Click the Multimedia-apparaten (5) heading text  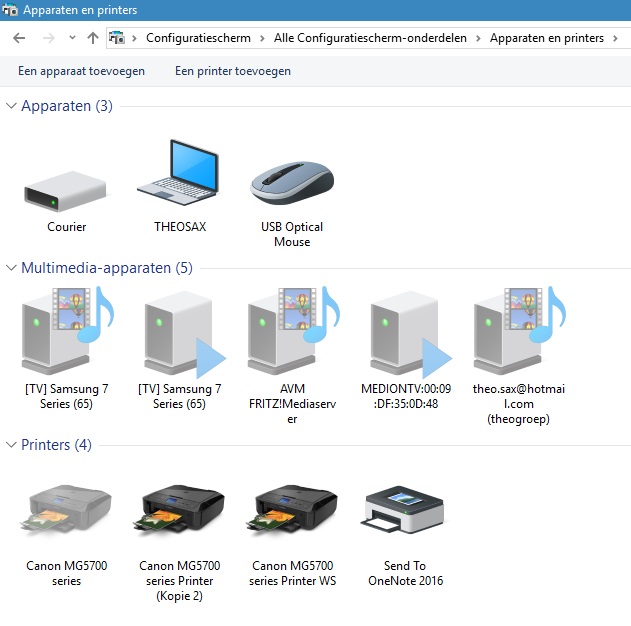[107, 268]
